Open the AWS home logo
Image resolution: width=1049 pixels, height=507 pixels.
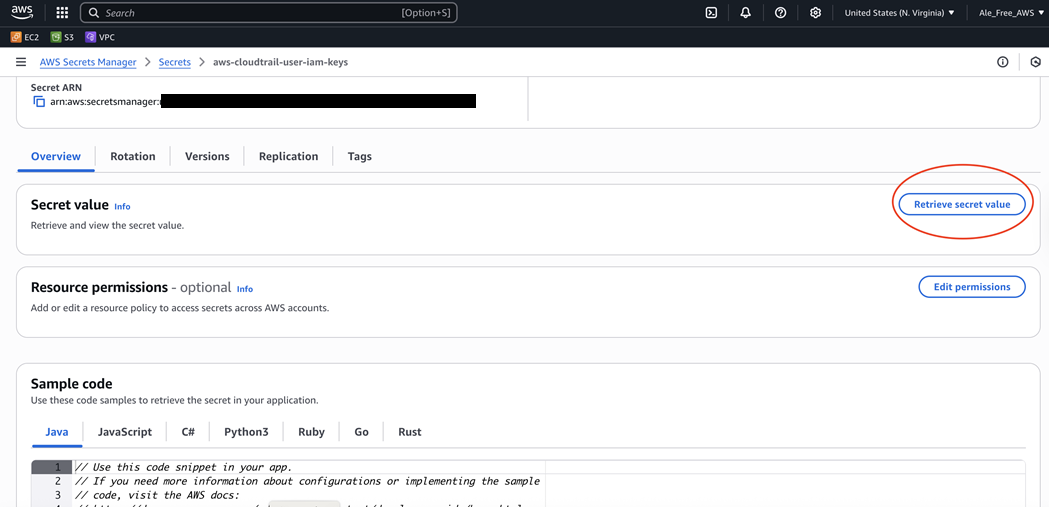coord(22,12)
